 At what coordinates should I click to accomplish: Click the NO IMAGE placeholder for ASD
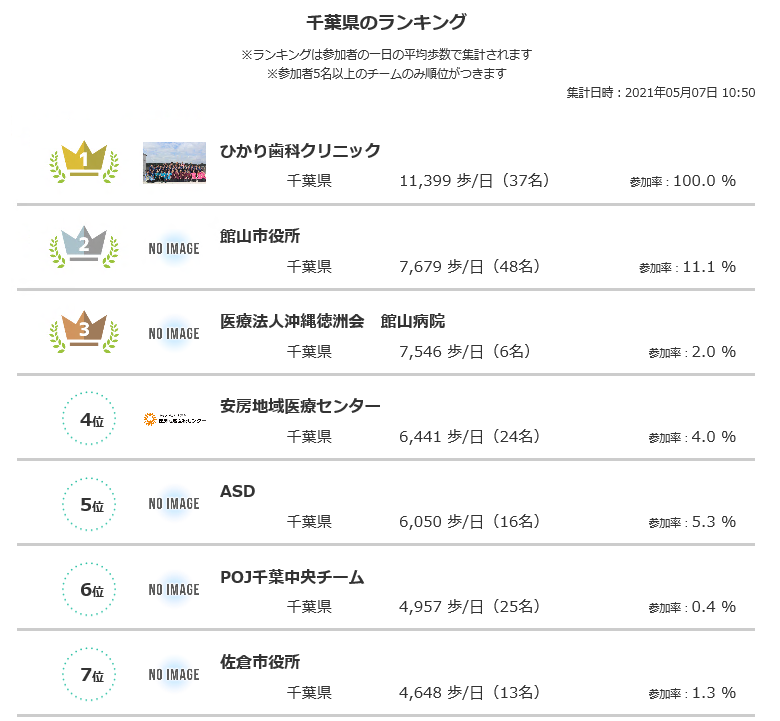[x=174, y=504]
